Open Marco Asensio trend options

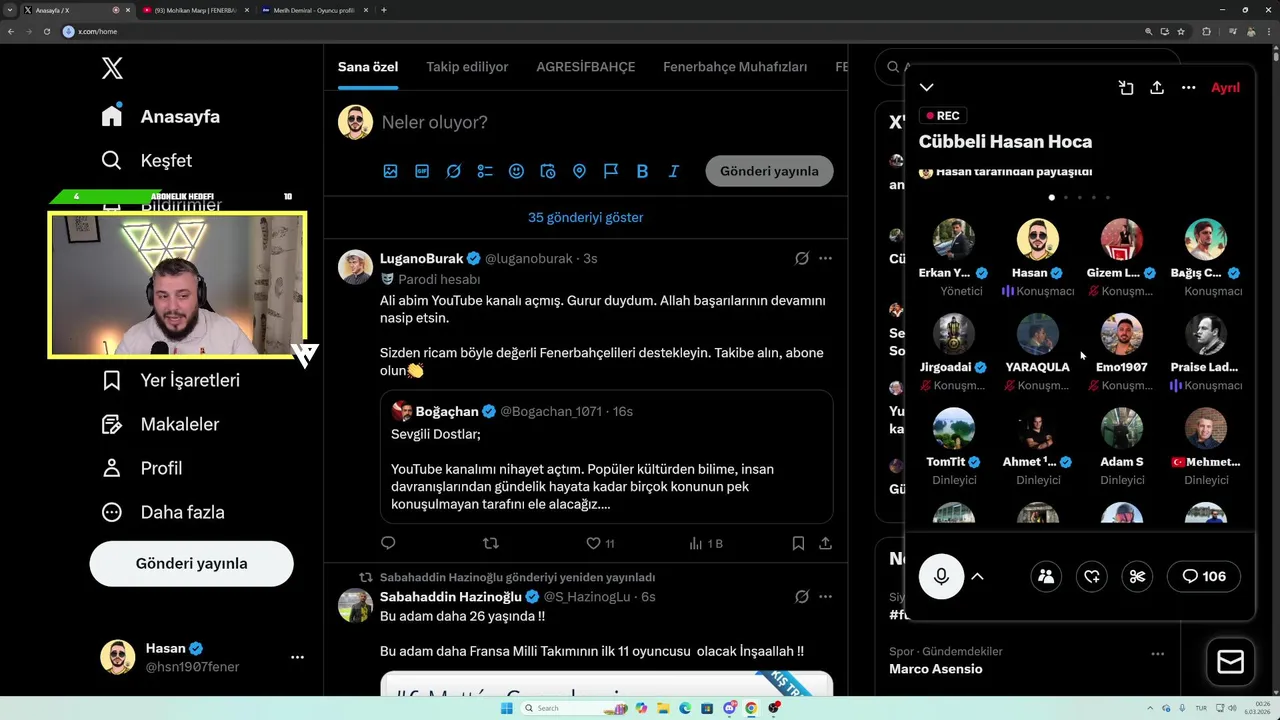tap(1157, 654)
